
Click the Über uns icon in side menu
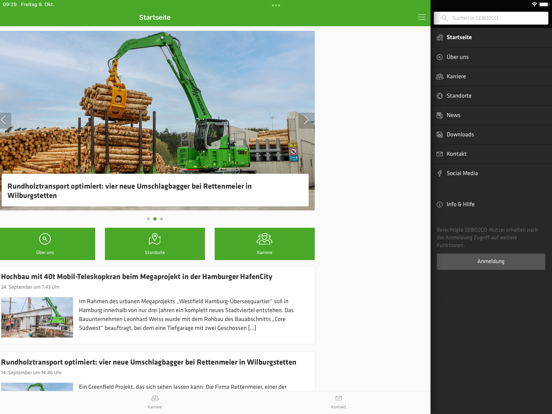(x=439, y=57)
